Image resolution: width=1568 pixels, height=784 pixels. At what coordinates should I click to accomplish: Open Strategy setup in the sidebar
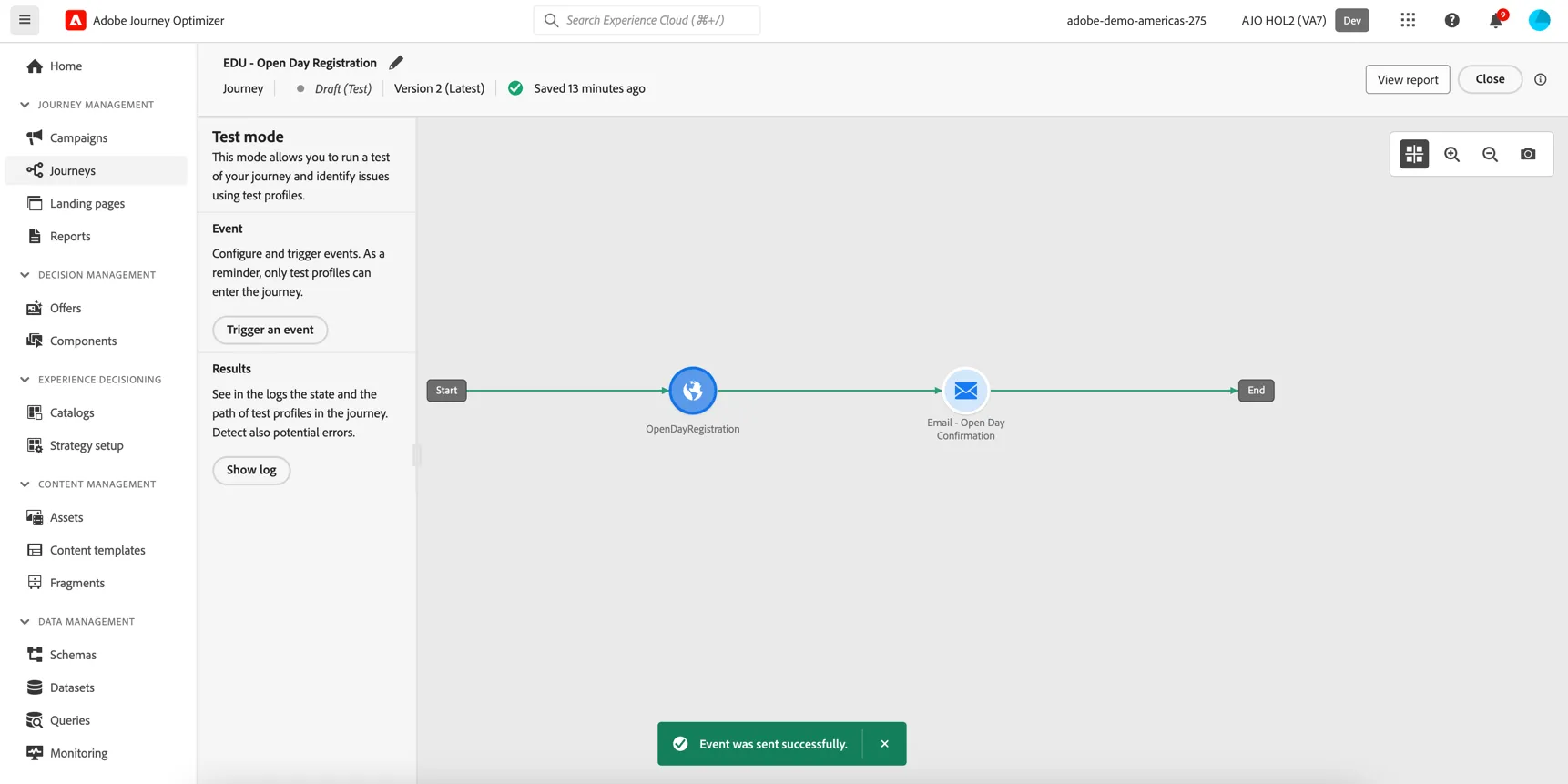click(x=97, y=445)
